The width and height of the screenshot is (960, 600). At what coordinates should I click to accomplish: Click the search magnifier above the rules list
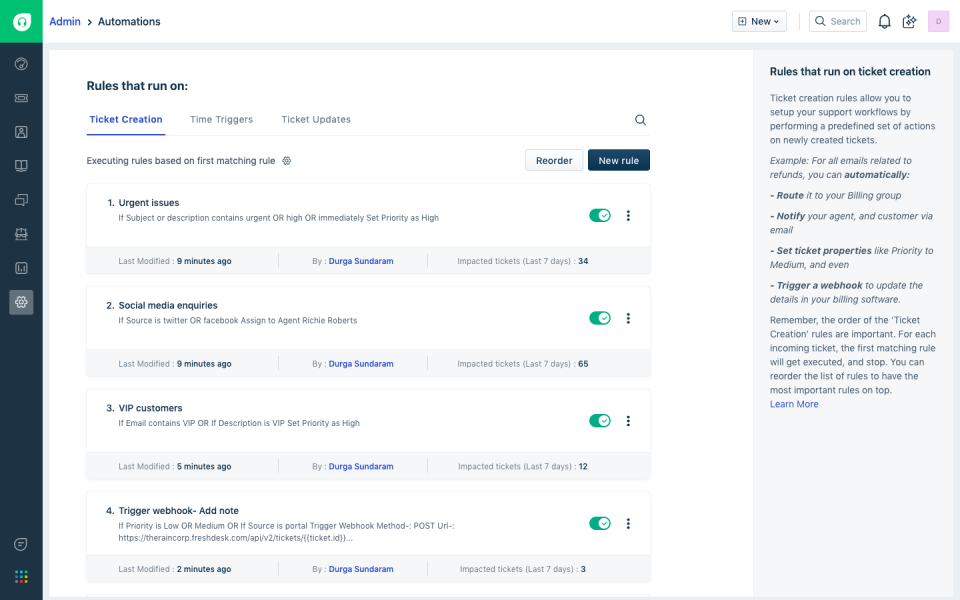point(640,119)
